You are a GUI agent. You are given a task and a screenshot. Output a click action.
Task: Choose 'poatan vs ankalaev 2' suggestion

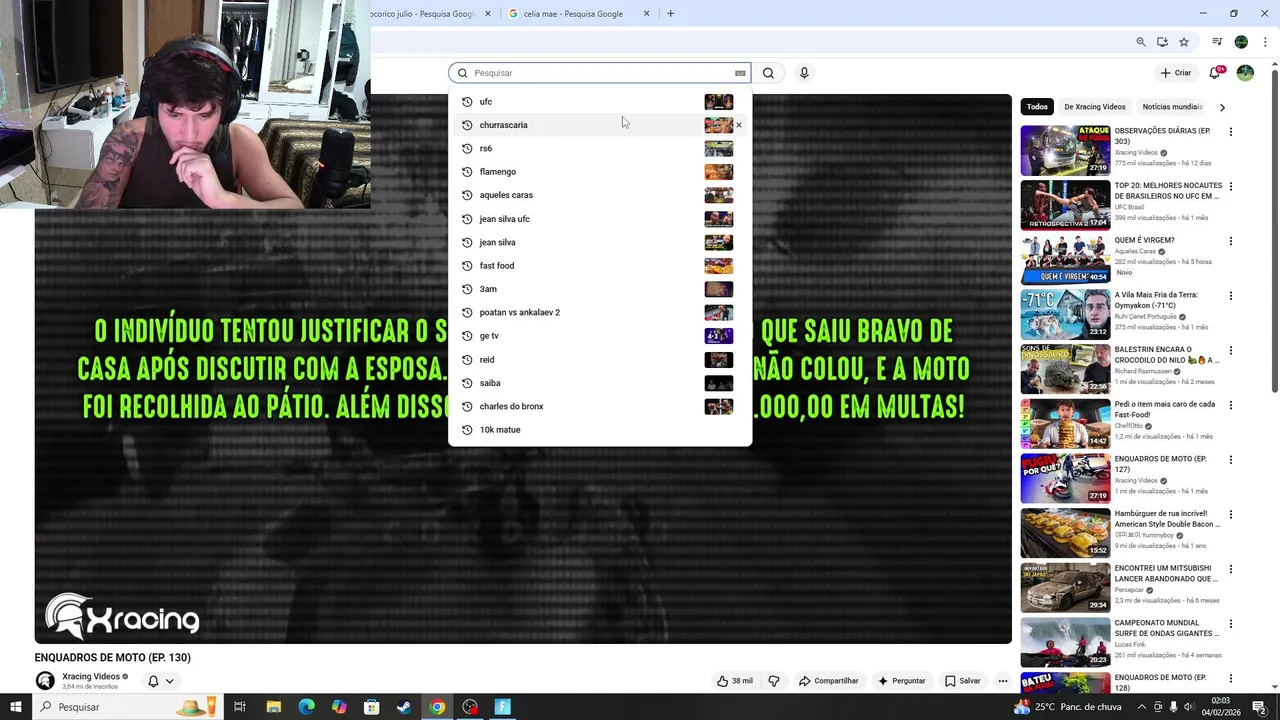coord(600,312)
